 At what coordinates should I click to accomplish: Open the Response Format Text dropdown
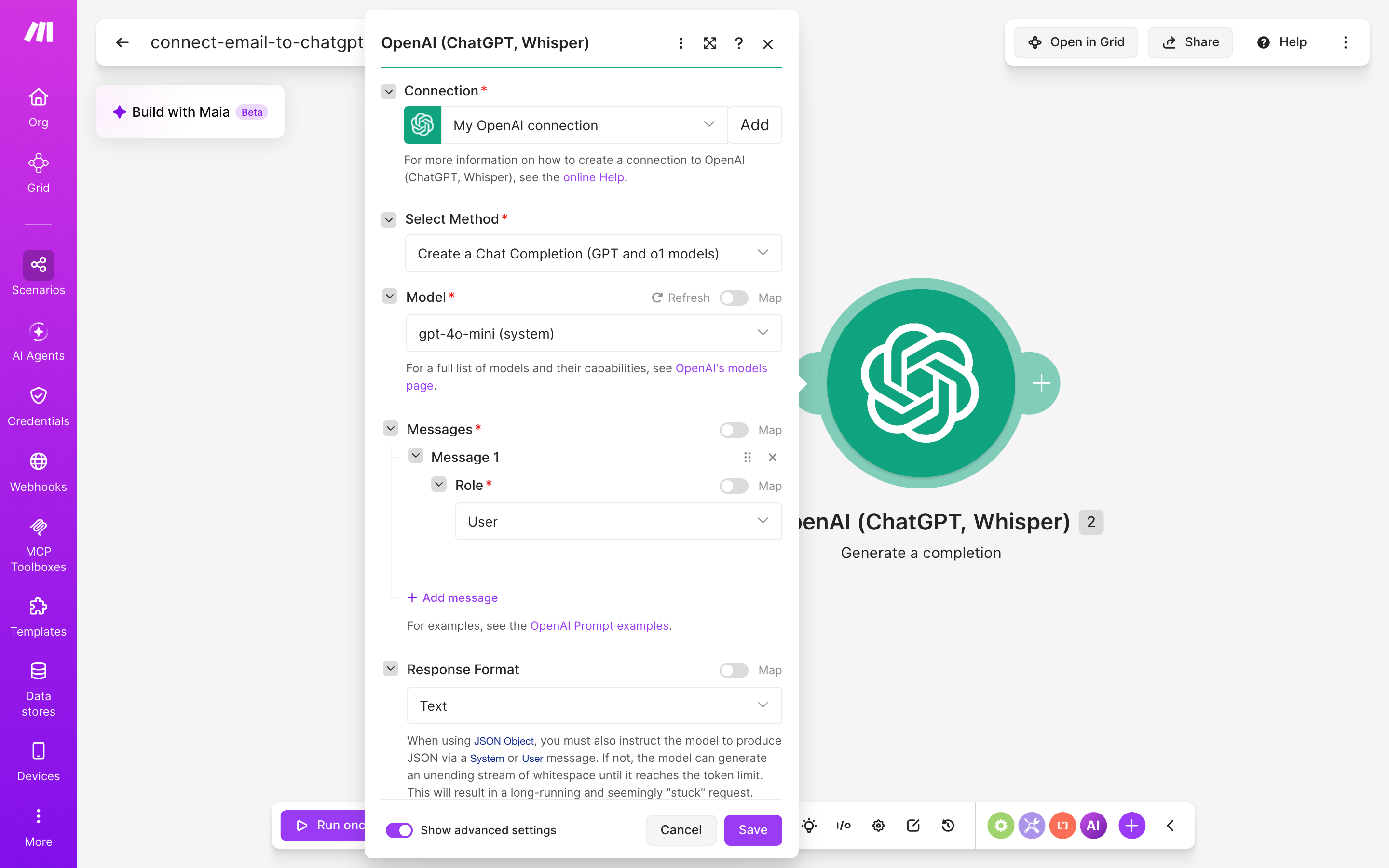pyautogui.click(x=594, y=705)
